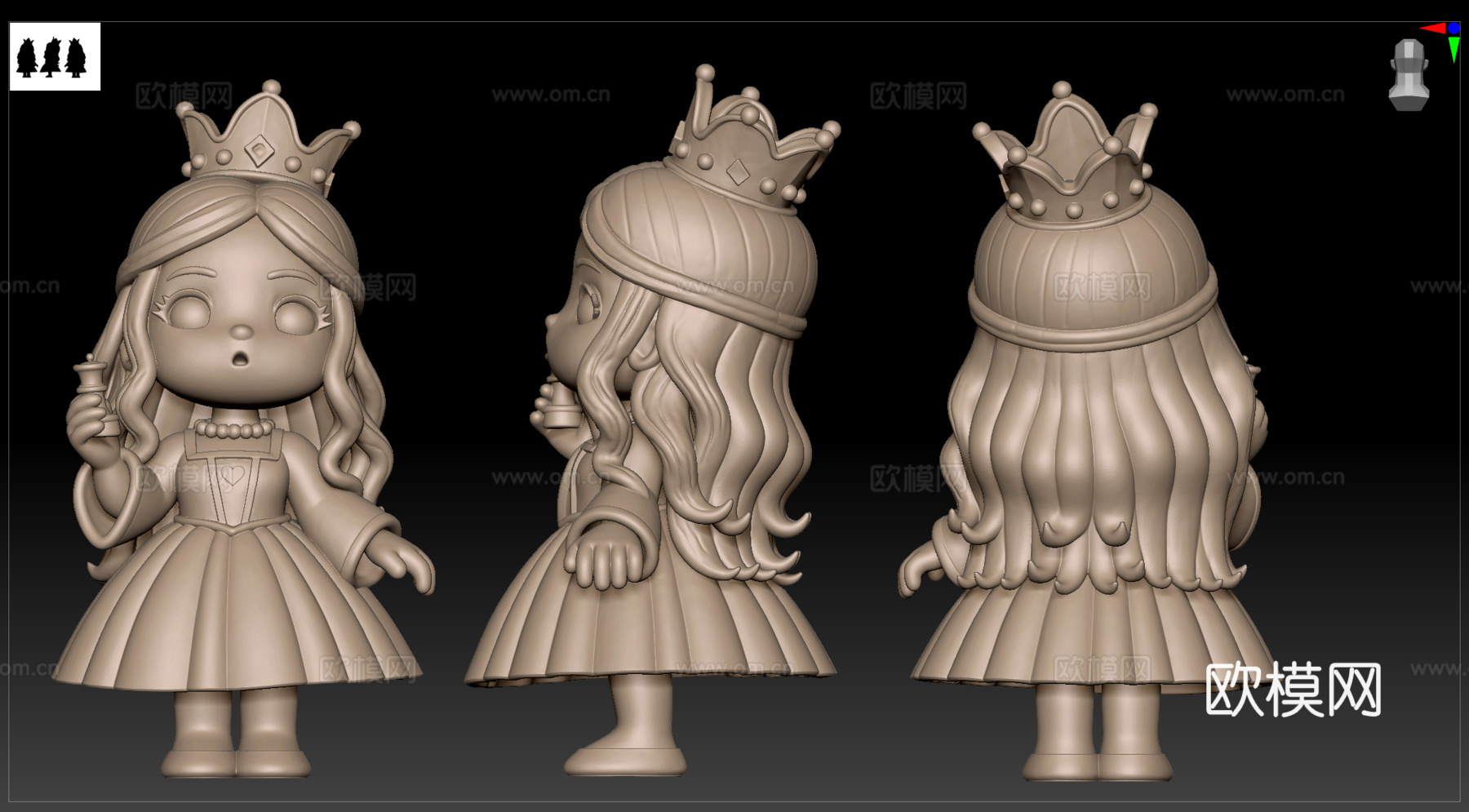Select the silhouette preview thumbnail with three figures
Viewport: 1469px width, 812px height.
pos(55,56)
